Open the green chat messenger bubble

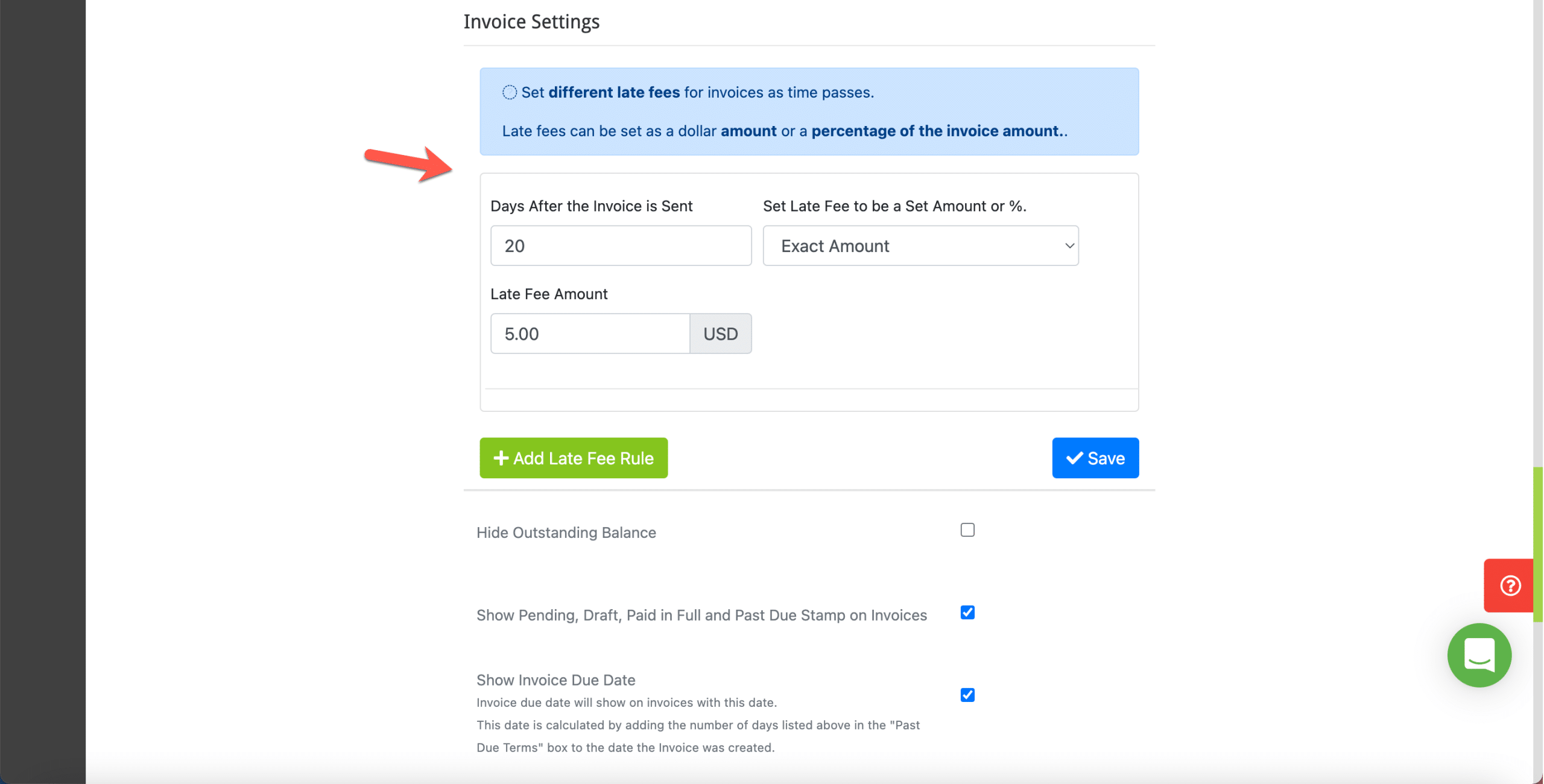(x=1479, y=655)
